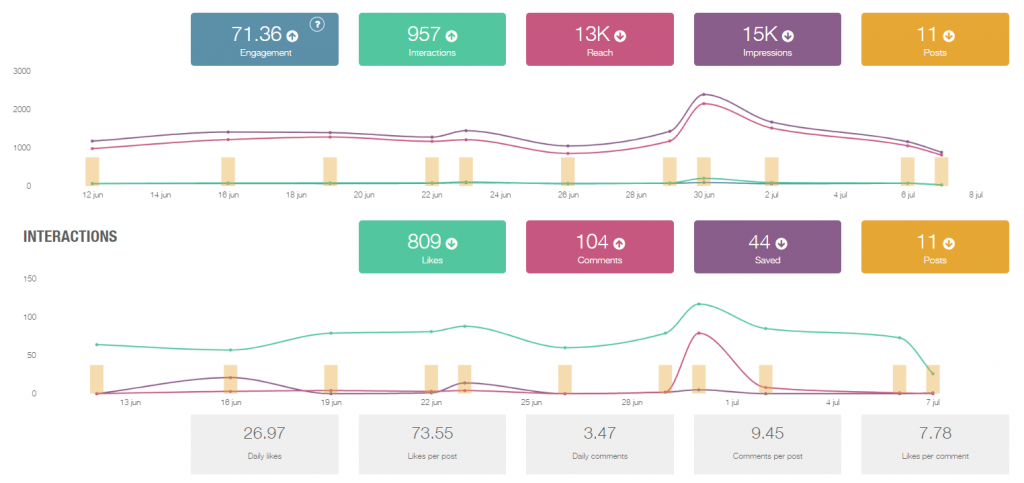The height and width of the screenshot is (483, 1024).
Task: Open the Daily likes 26.97 stat box
Action: coord(264,444)
